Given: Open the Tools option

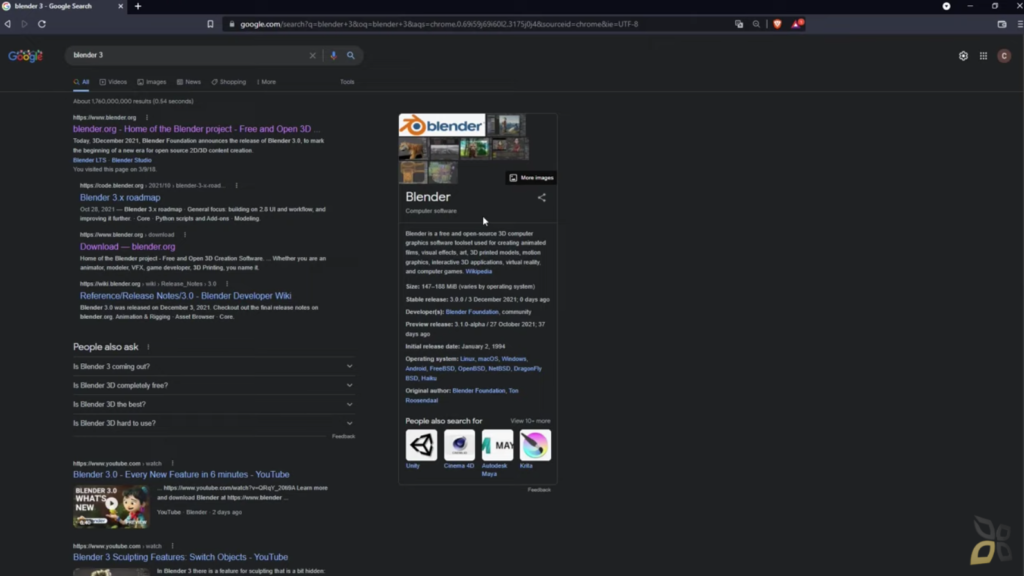Looking at the screenshot, I should pyautogui.click(x=347, y=82).
